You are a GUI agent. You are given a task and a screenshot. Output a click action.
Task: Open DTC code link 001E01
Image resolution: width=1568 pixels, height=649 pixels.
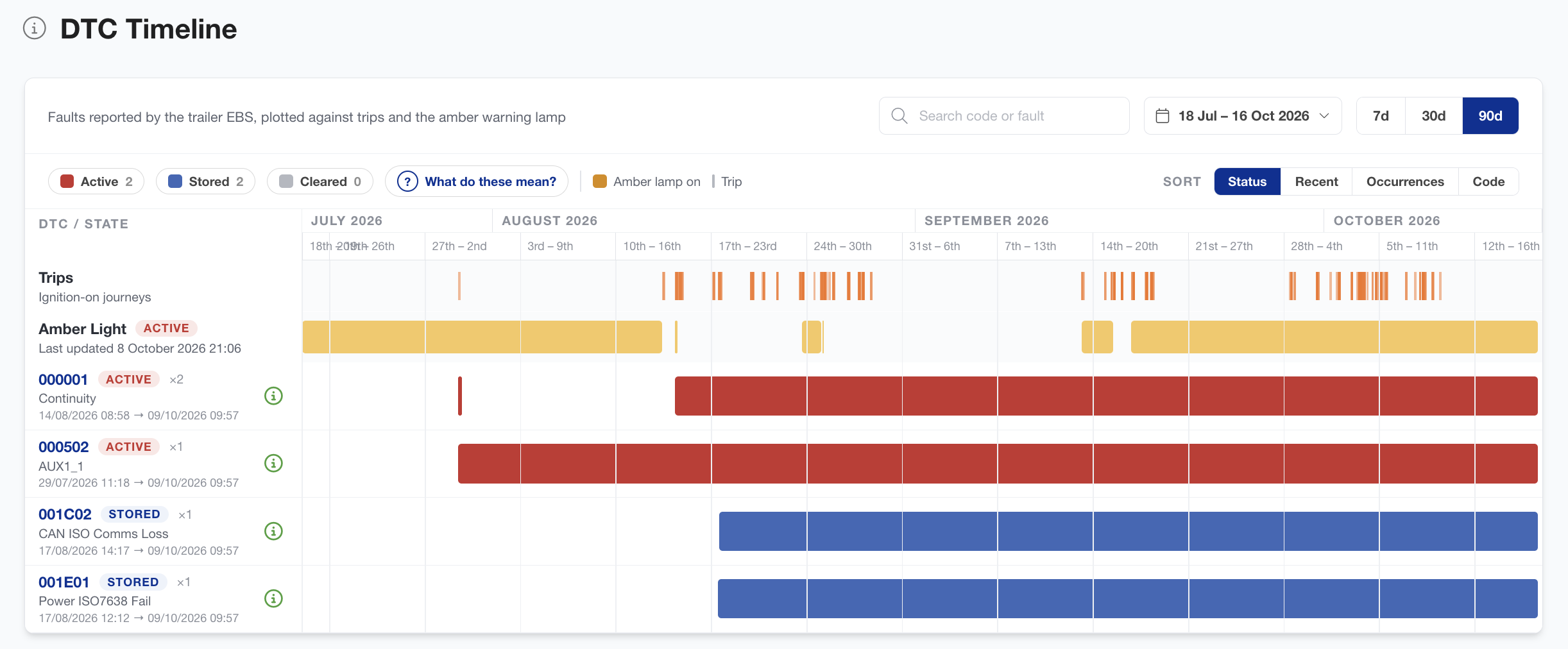(64, 582)
